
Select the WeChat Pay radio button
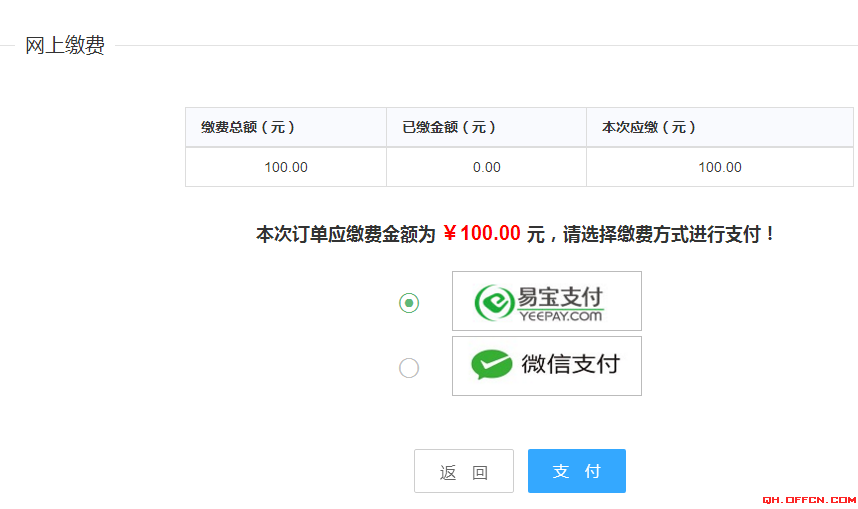pyautogui.click(x=409, y=368)
